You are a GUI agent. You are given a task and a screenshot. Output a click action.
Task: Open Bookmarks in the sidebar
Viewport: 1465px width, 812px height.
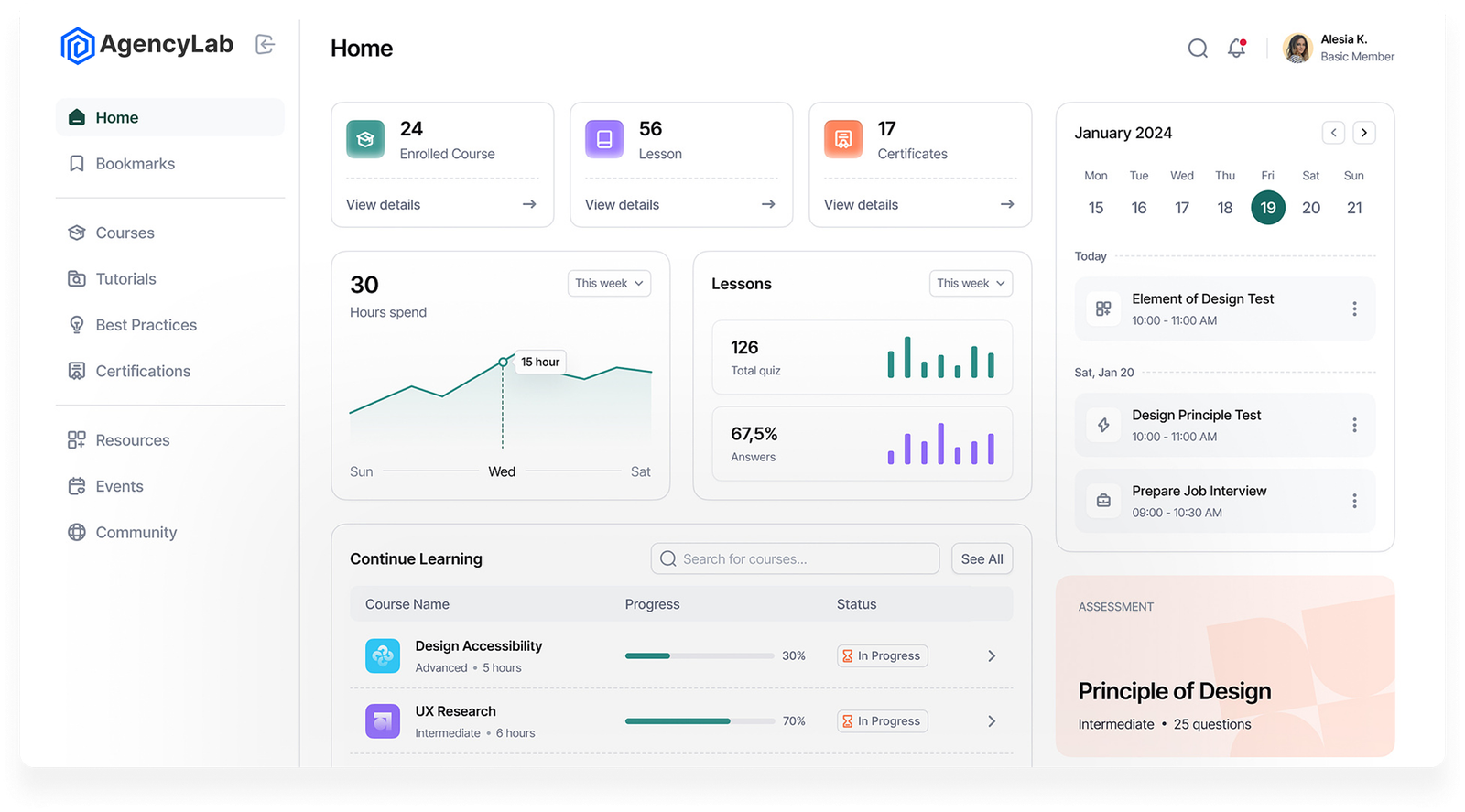135,164
